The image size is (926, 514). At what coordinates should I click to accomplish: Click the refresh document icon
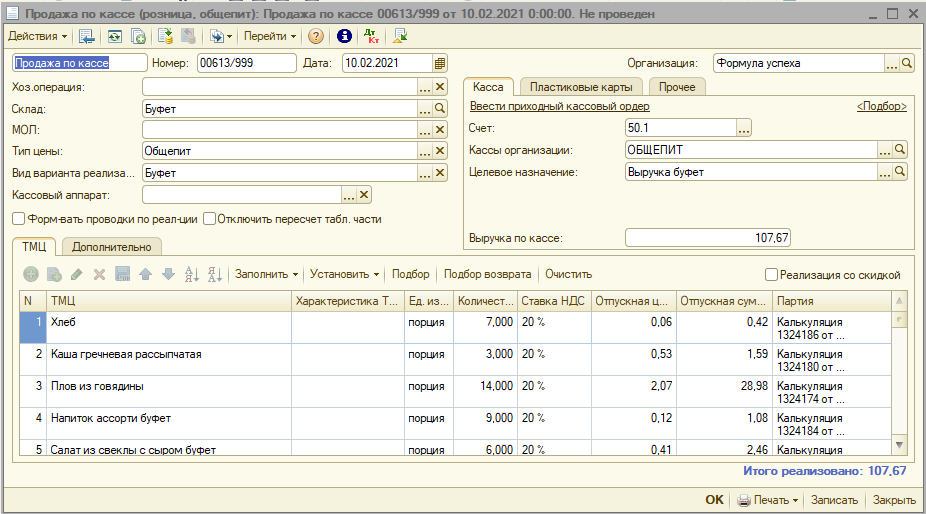point(114,36)
